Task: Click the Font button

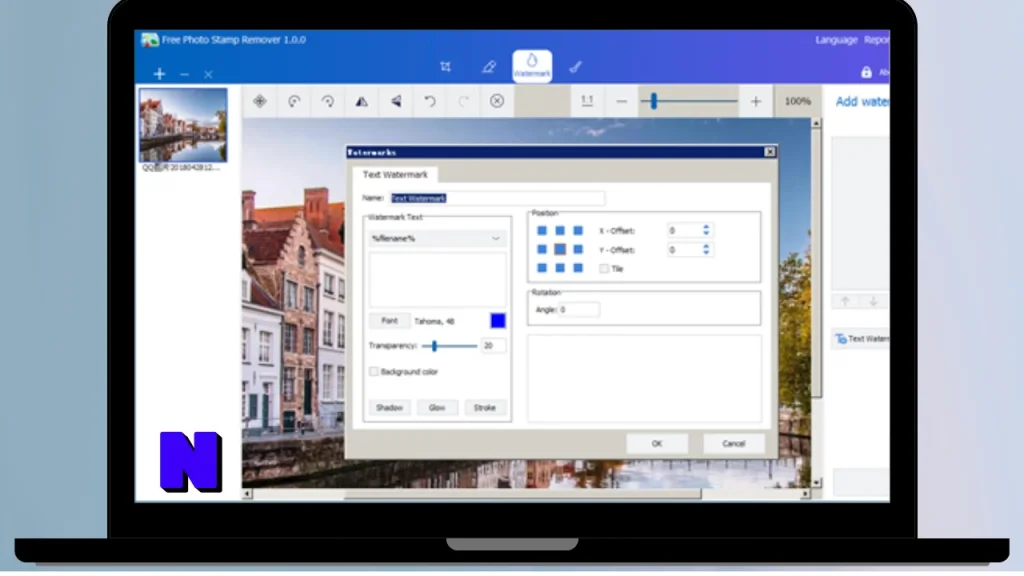Action: click(389, 321)
